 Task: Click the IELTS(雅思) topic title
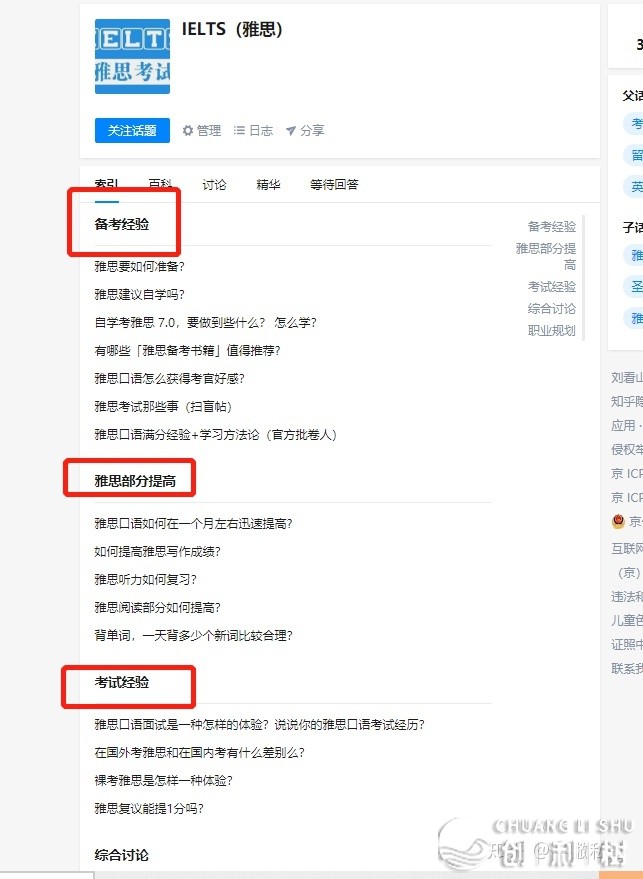(232, 29)
